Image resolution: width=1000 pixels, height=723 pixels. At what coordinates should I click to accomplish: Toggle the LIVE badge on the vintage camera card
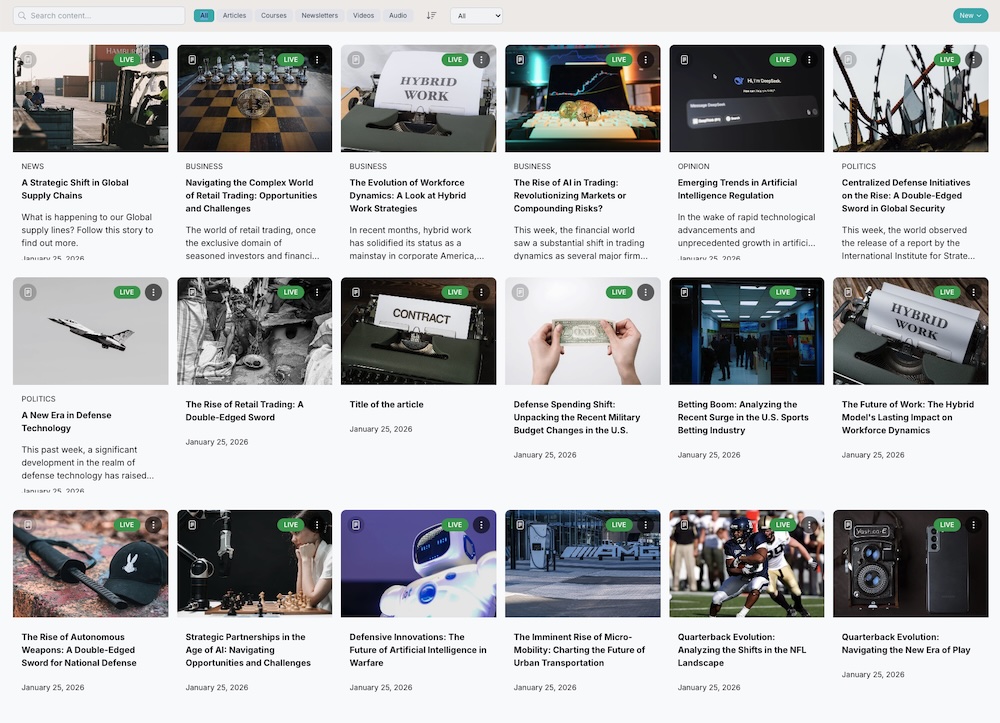(946, 524)
